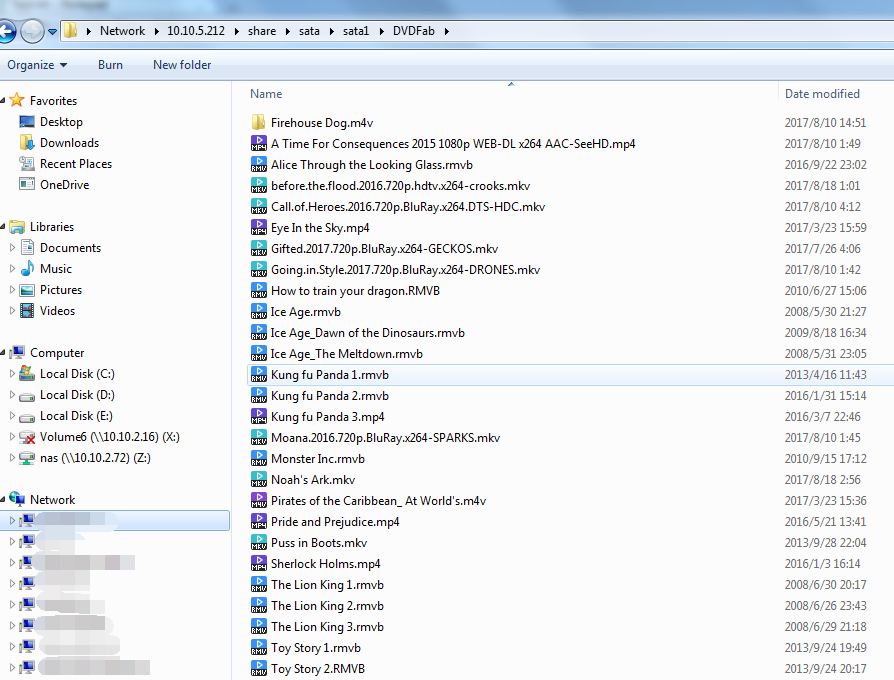This screenshot has height=680, width=894.
Task: Select the before.the.flood MKV file icon
Action: (x=258, y=186)
